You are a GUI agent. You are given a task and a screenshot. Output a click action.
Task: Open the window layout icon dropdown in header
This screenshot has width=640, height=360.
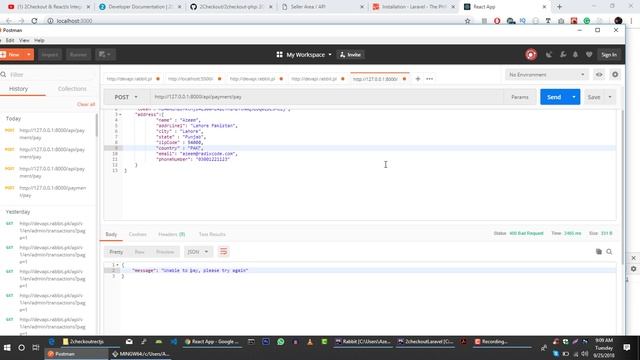coord(105,54)
